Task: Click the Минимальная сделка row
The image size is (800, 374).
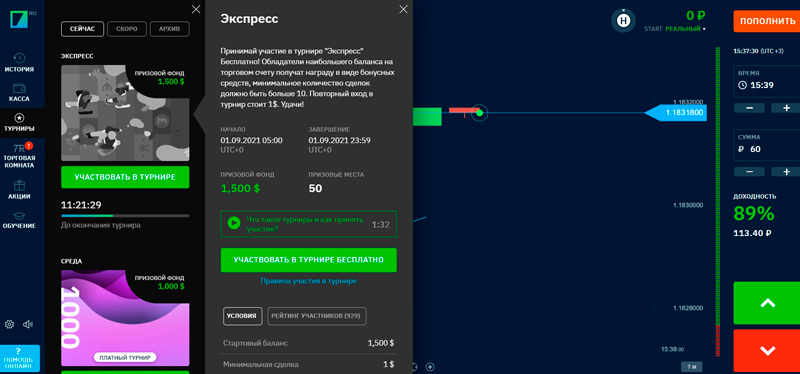Action: [309, 364]
